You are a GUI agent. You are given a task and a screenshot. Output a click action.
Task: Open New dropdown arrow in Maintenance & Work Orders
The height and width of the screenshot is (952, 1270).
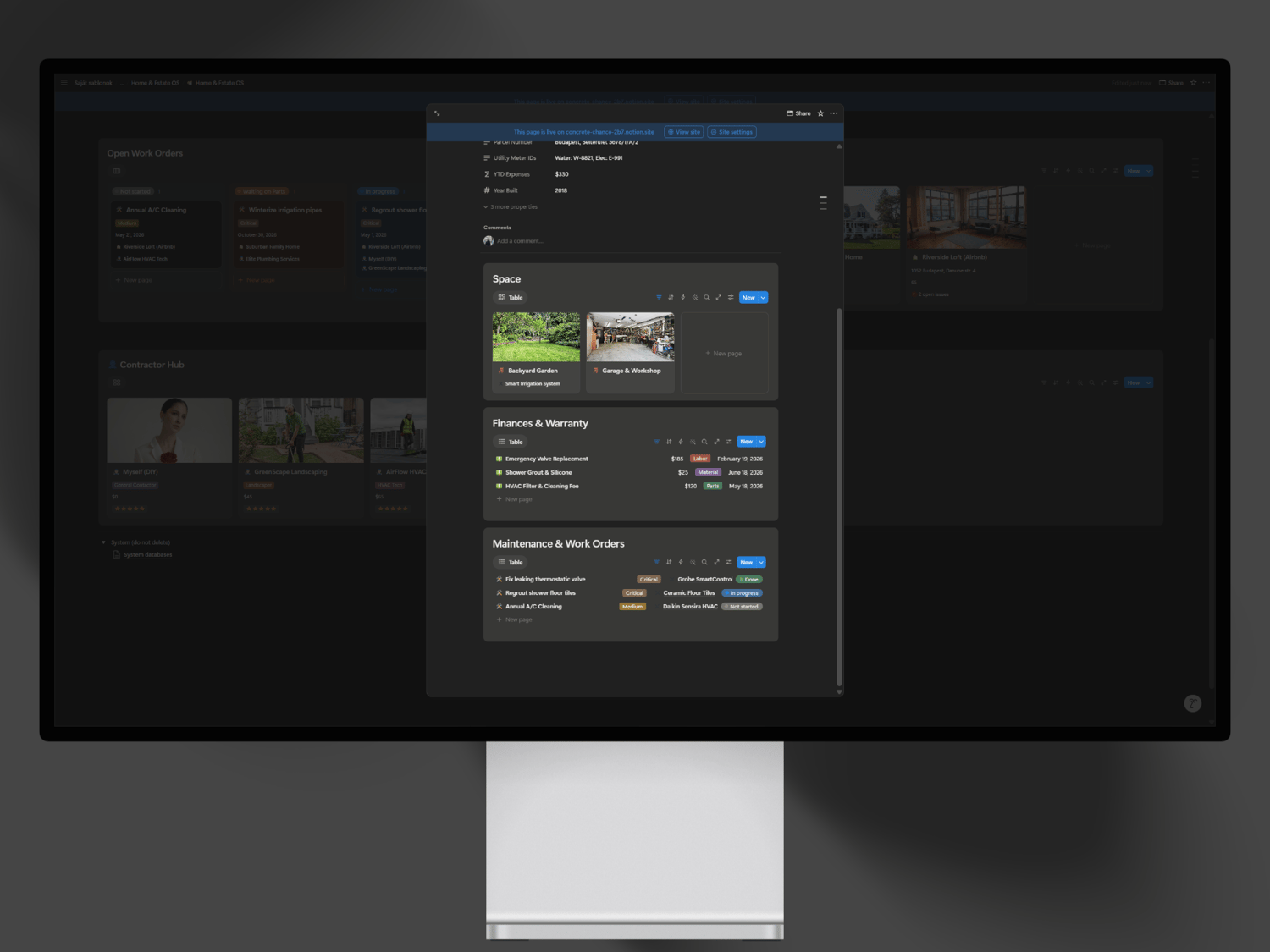tap(761, 562)
